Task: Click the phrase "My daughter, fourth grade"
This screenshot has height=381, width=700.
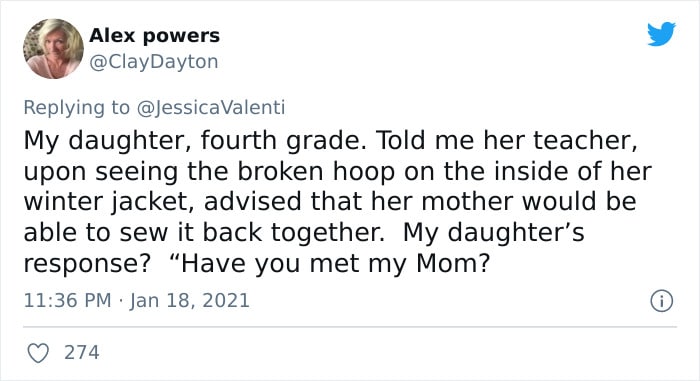Action: pos(192,141)
